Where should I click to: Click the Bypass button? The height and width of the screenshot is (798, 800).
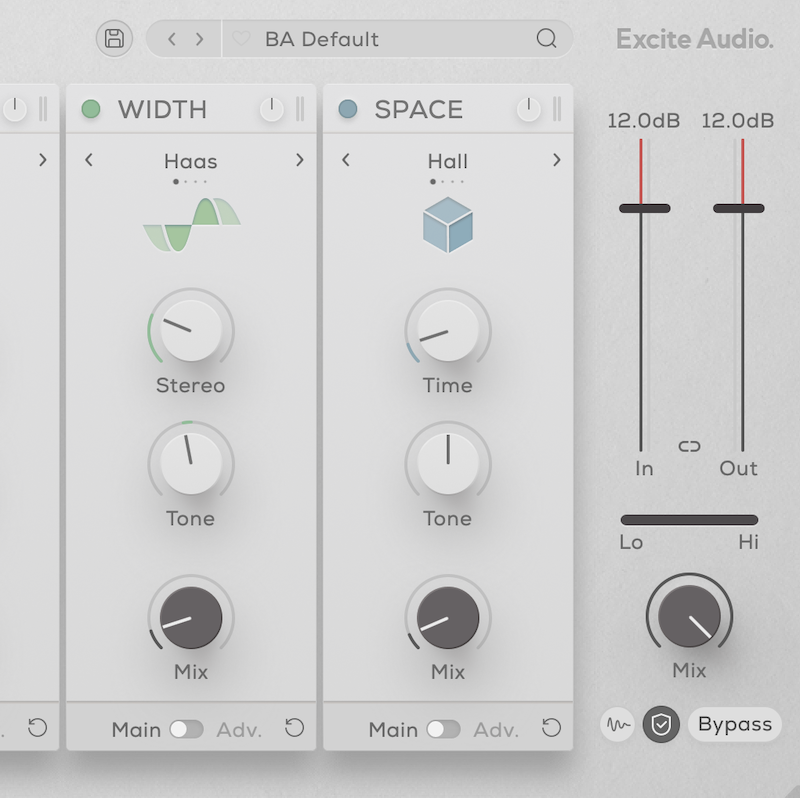[734, 725]
